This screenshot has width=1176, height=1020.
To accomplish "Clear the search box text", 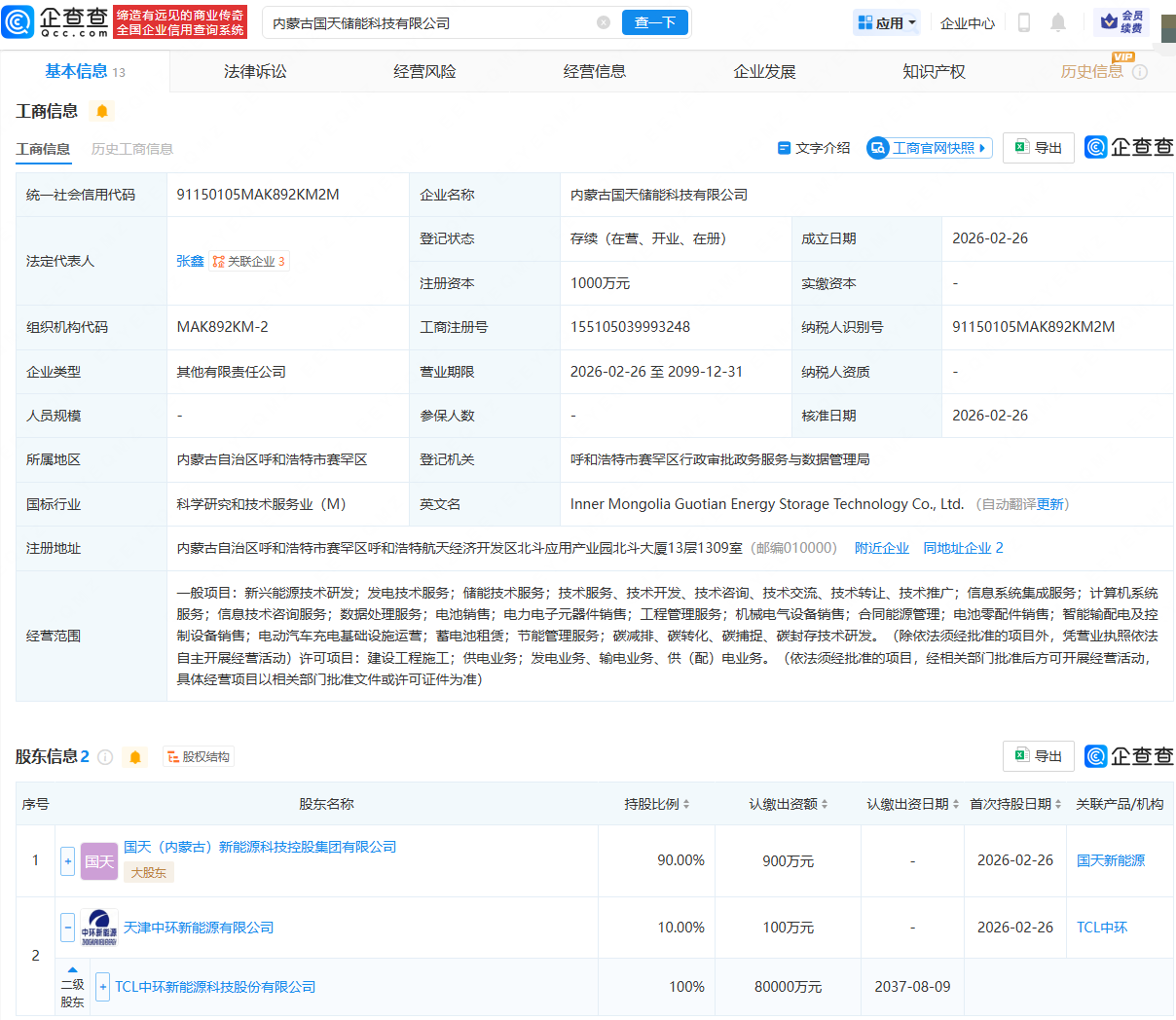I will pyautogui.click(x=604, y=22).
